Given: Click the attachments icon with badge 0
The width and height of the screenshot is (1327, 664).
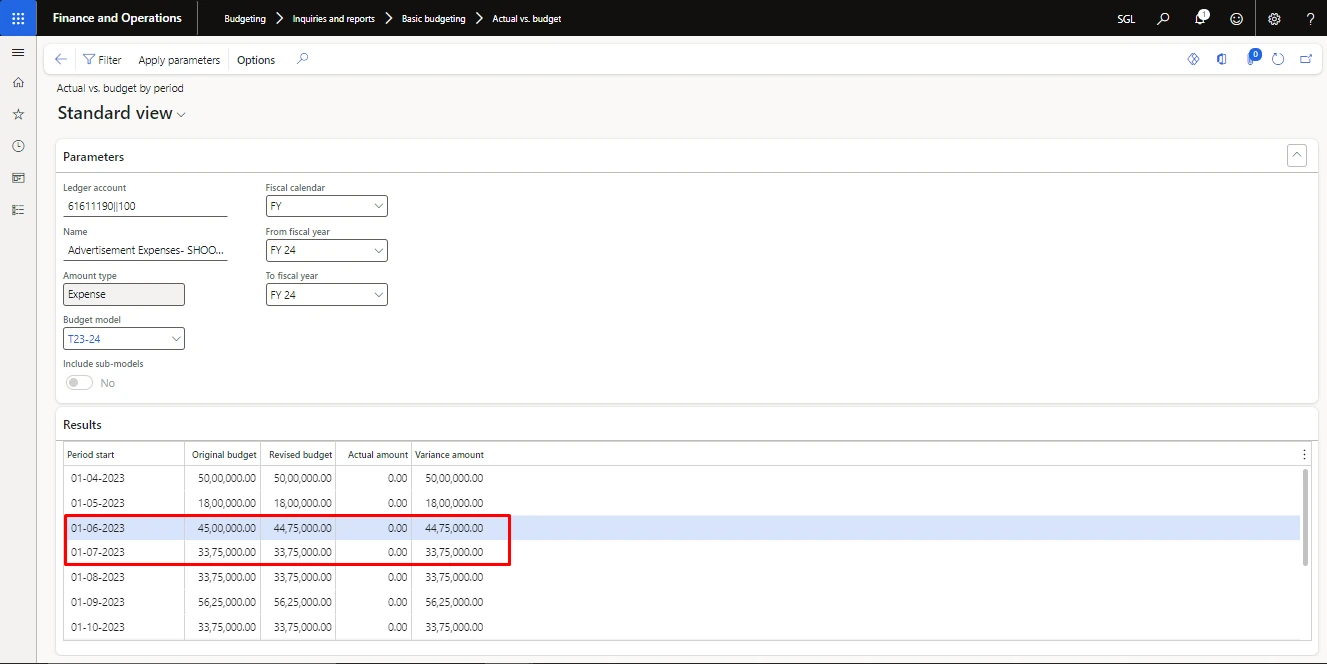Looking at the screenshot, I should [1252, 58].
